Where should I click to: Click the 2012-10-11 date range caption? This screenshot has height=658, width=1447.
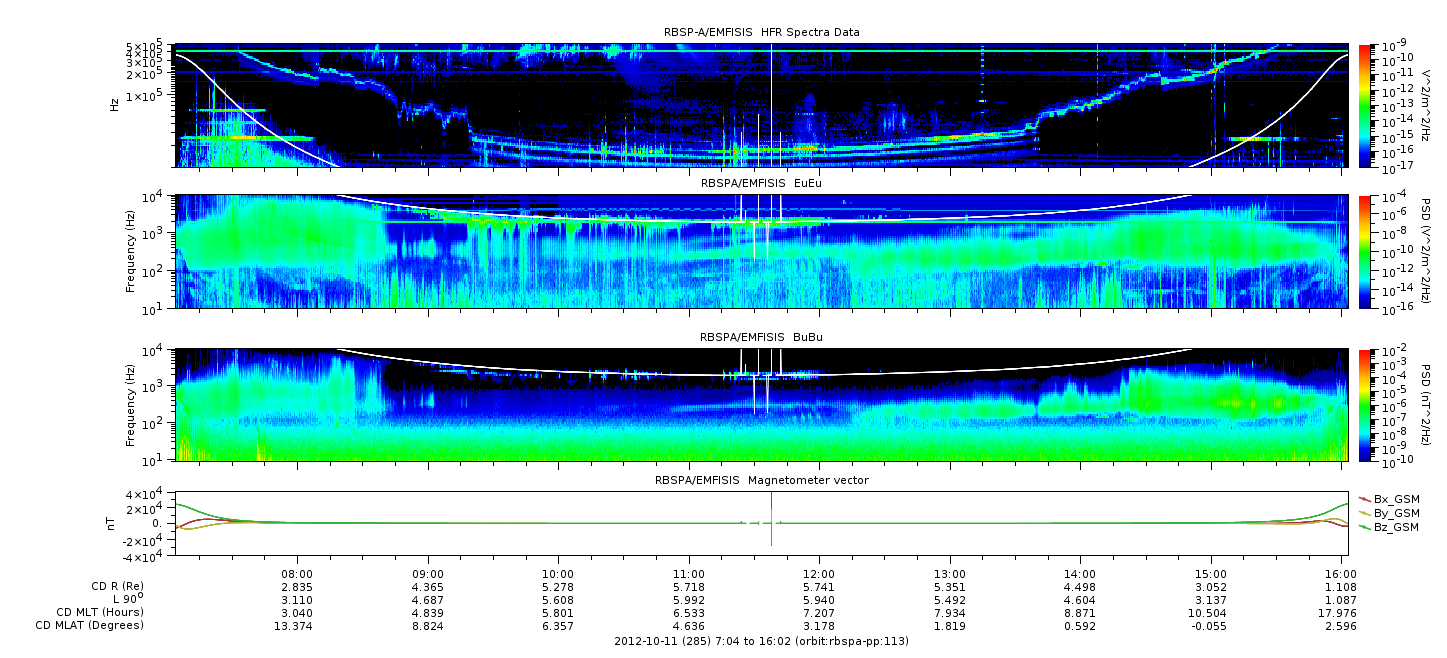761,641
